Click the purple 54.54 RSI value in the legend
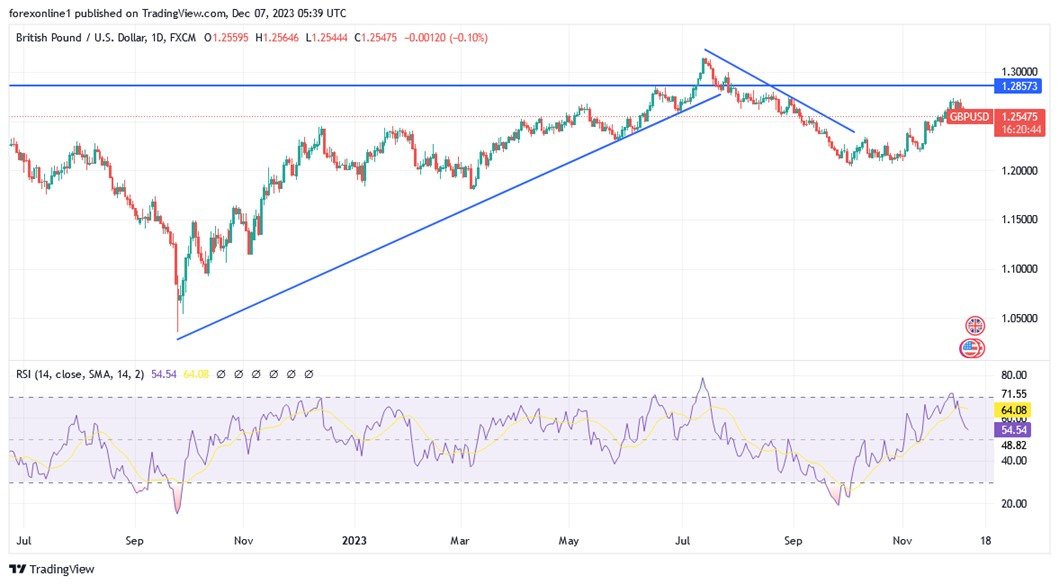Image resolution: width=1059 pixels, height=585 pixels. [163, 374]
